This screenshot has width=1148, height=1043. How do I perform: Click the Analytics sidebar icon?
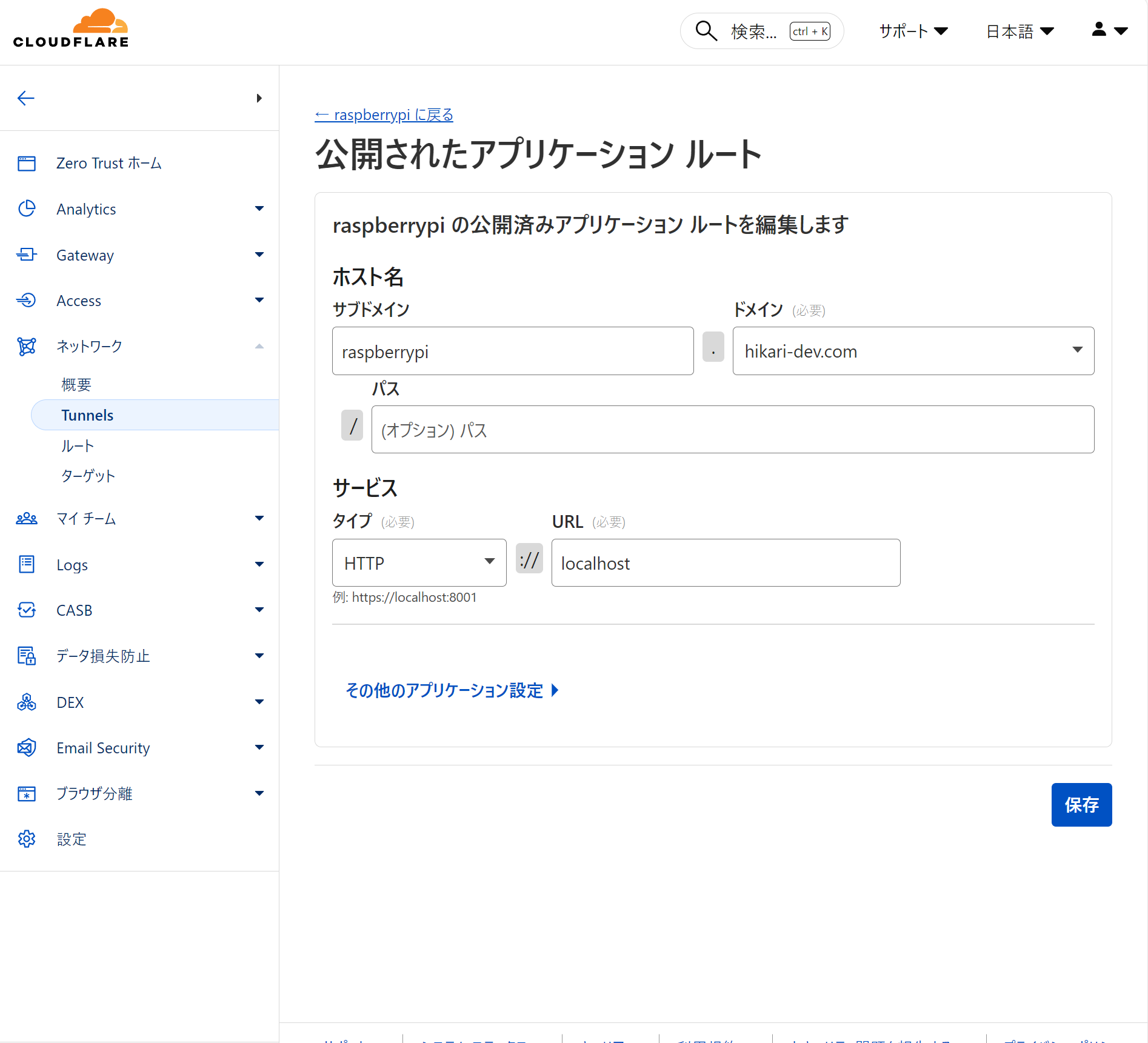tap(27, 208)
